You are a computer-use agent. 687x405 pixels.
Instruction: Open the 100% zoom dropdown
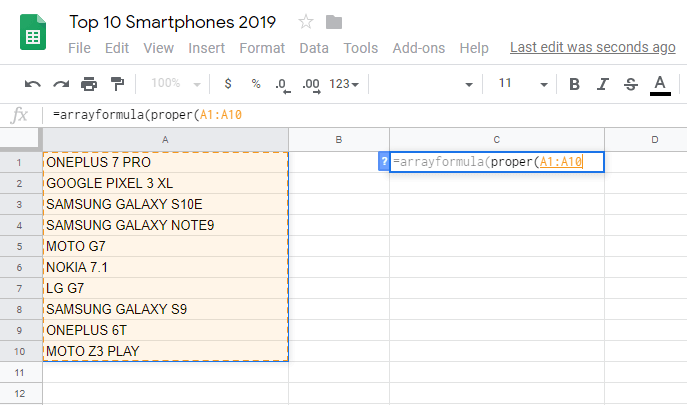[x=176, y=83]
